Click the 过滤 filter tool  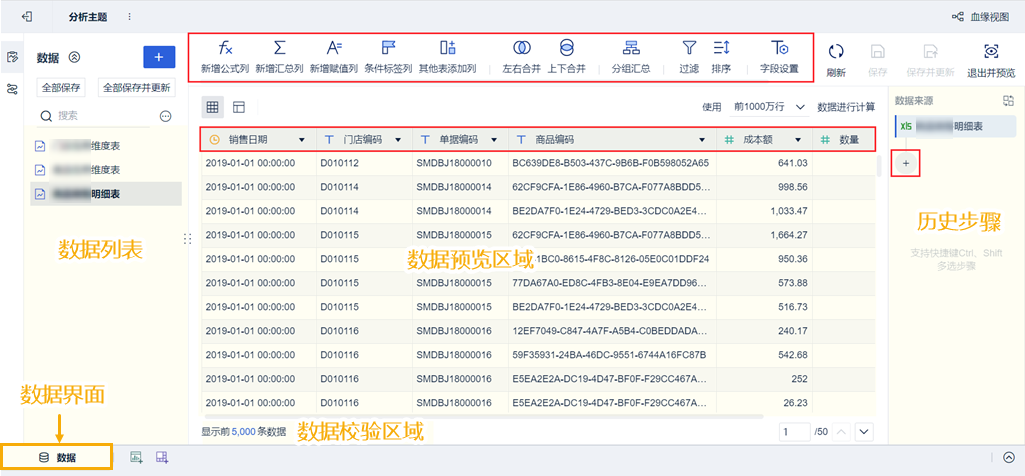pos(689,56)
